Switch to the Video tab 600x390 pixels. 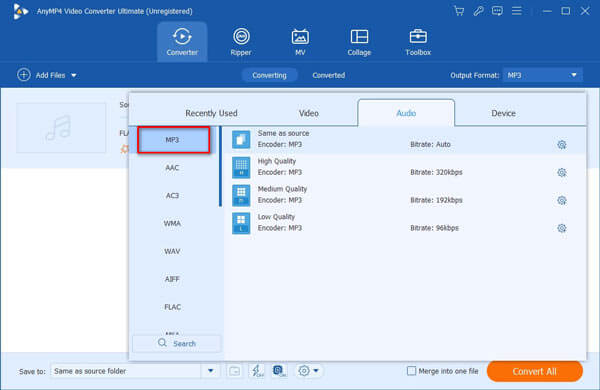(x=308, y=113)
